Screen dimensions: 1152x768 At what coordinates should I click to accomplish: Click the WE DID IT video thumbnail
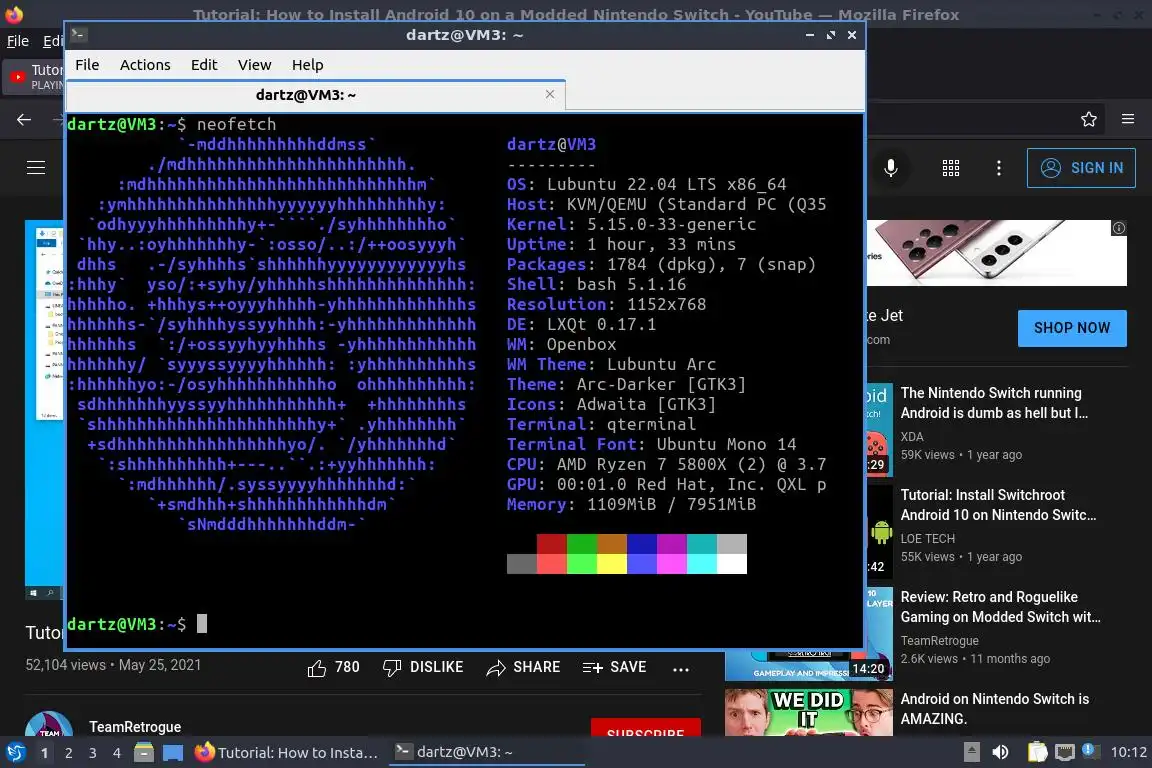click(809, 712)
